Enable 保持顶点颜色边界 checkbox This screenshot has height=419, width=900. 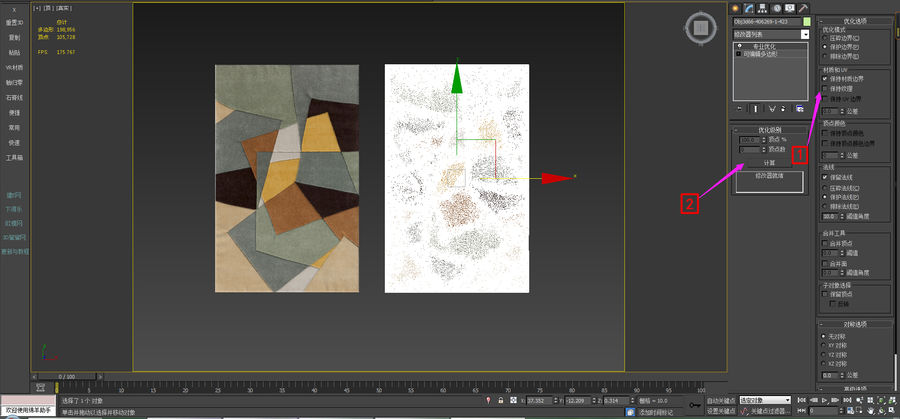pyautogui.click(x=825, y=143)
